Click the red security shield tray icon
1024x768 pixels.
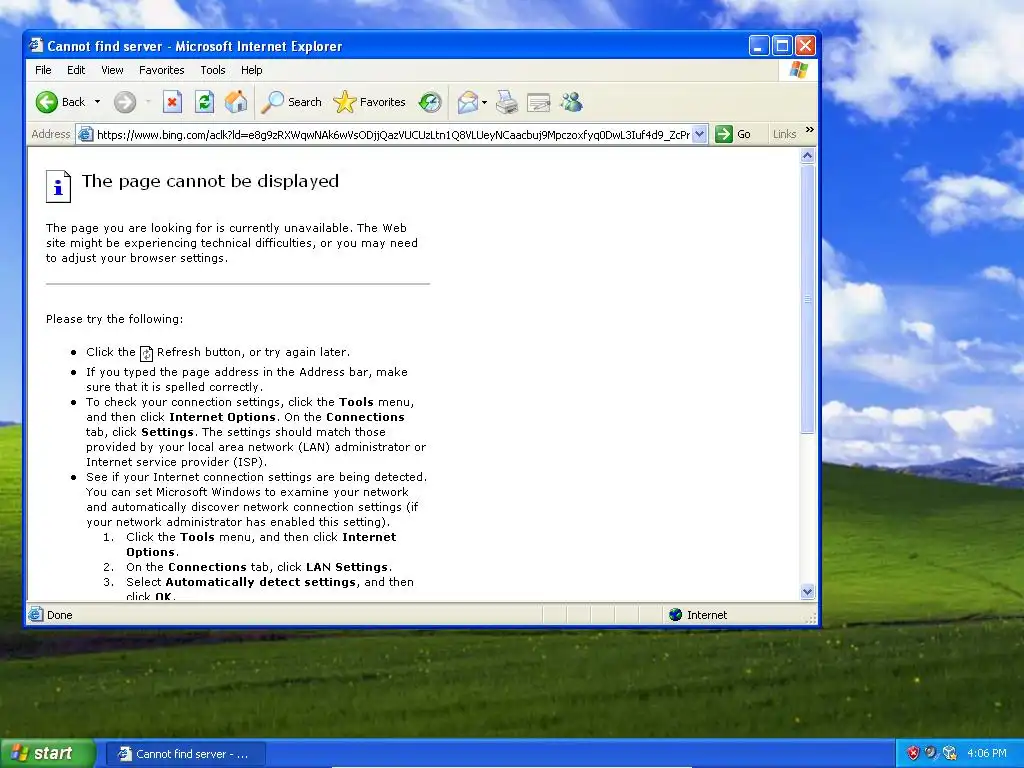(913, 753)
